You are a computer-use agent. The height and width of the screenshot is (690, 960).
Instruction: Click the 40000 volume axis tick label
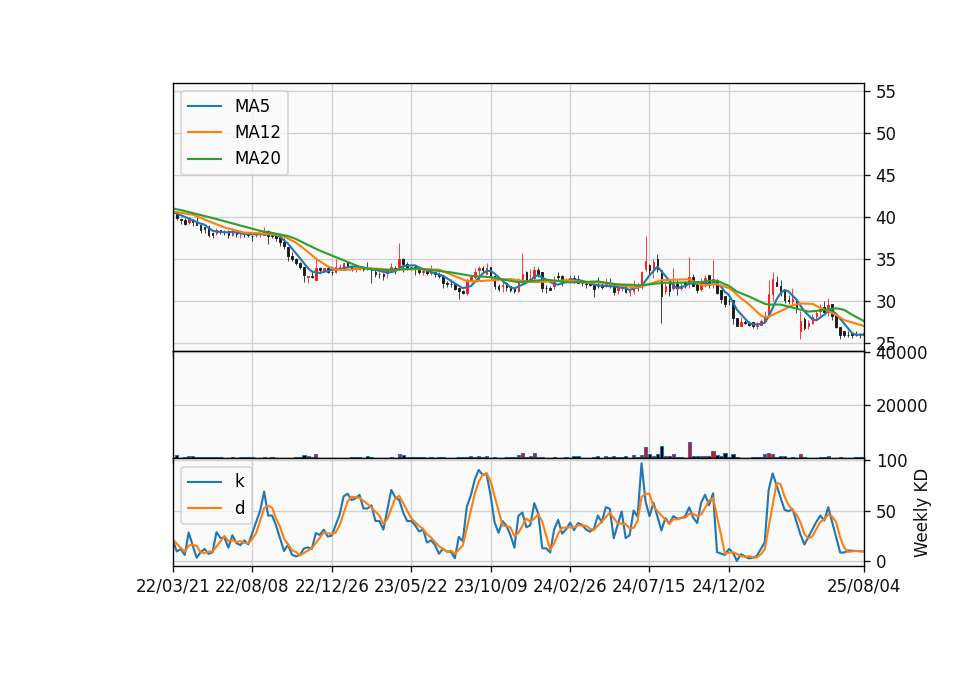pyautogui.click(x=901, y=353)
